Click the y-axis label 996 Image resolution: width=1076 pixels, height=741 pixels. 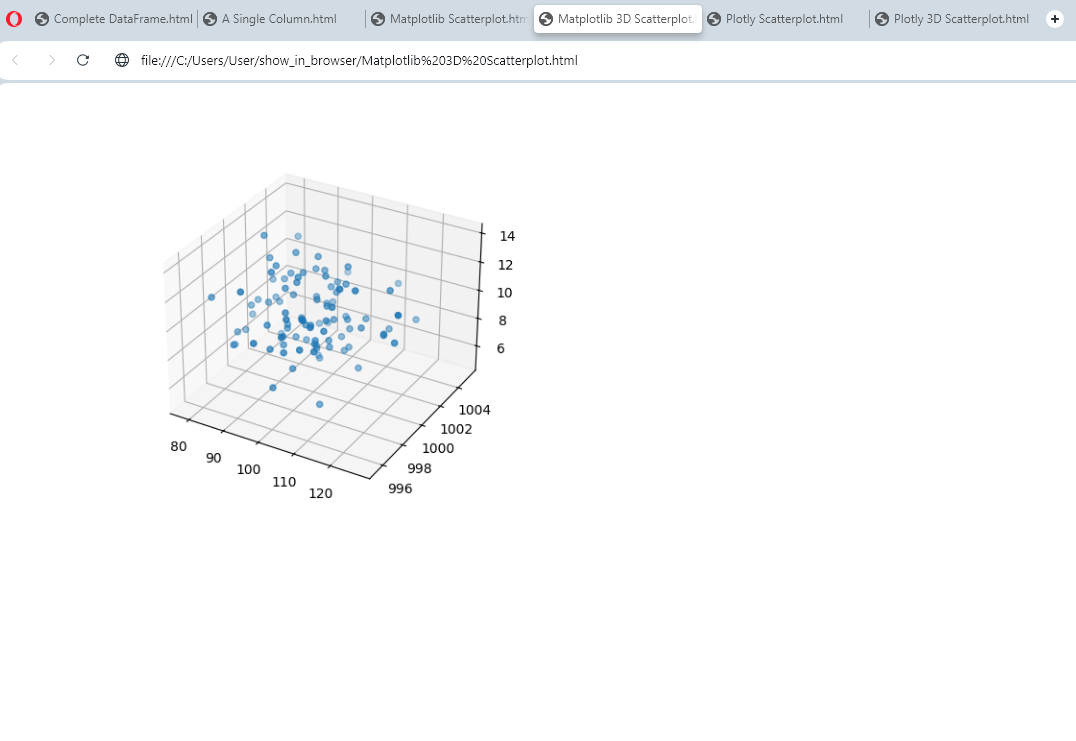tap(400, 489)
